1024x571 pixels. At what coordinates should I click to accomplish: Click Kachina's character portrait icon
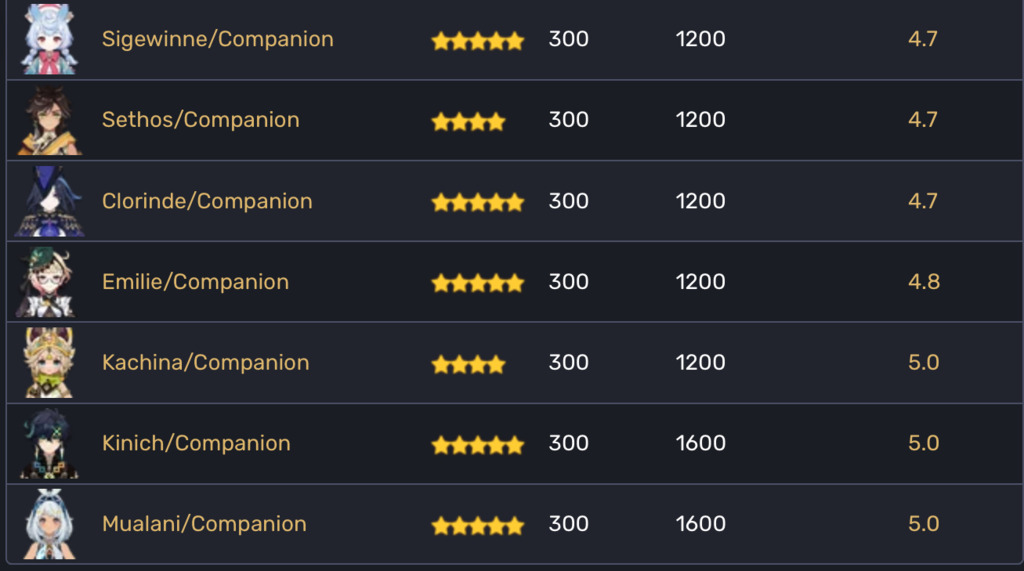(50, 363)
